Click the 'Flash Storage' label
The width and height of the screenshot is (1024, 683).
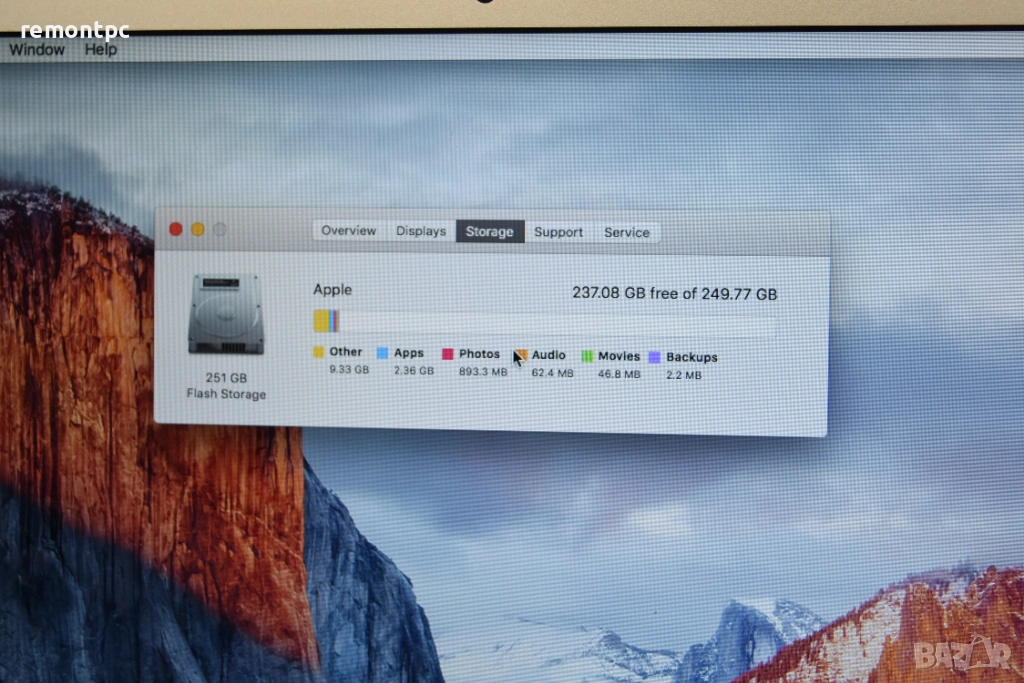226,394
